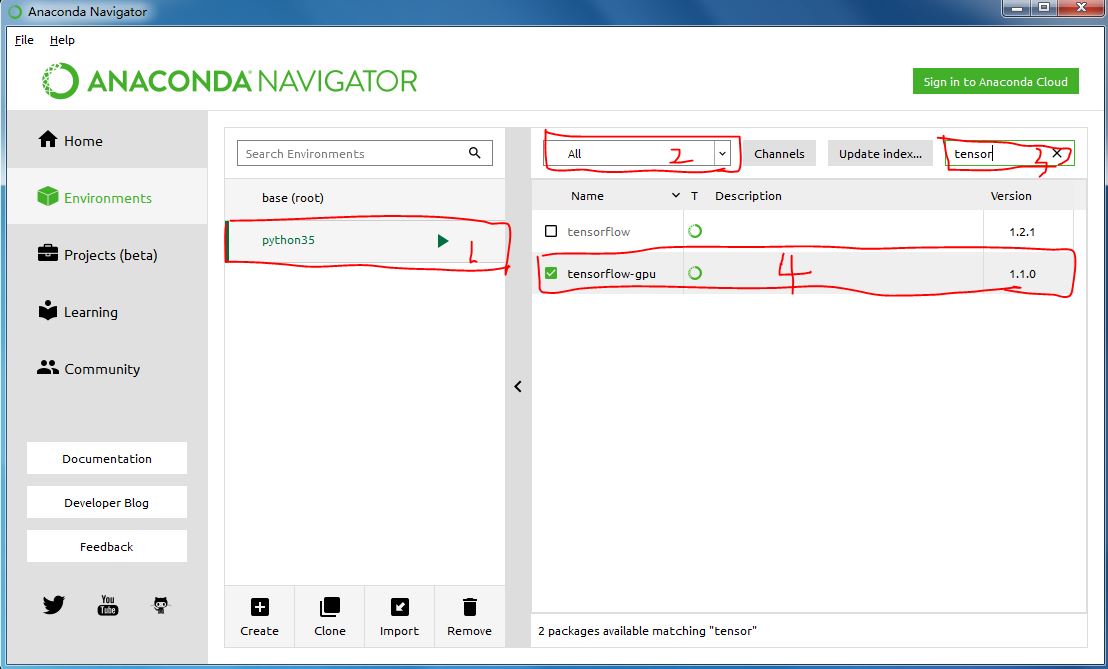The height and width of the screenshot is (669, 1108).
Task: Sort packages by the Name column header
Action: pyautogui.click(x=587, y=196)
